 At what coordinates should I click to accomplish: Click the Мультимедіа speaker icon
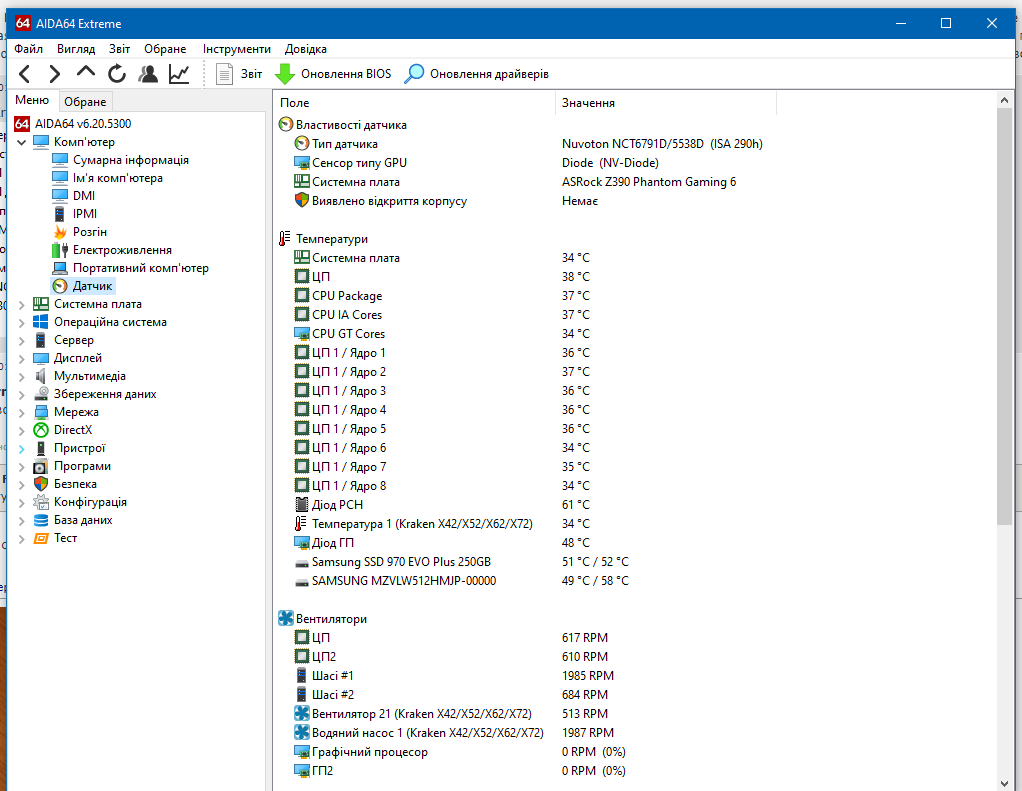click(41, 376)
